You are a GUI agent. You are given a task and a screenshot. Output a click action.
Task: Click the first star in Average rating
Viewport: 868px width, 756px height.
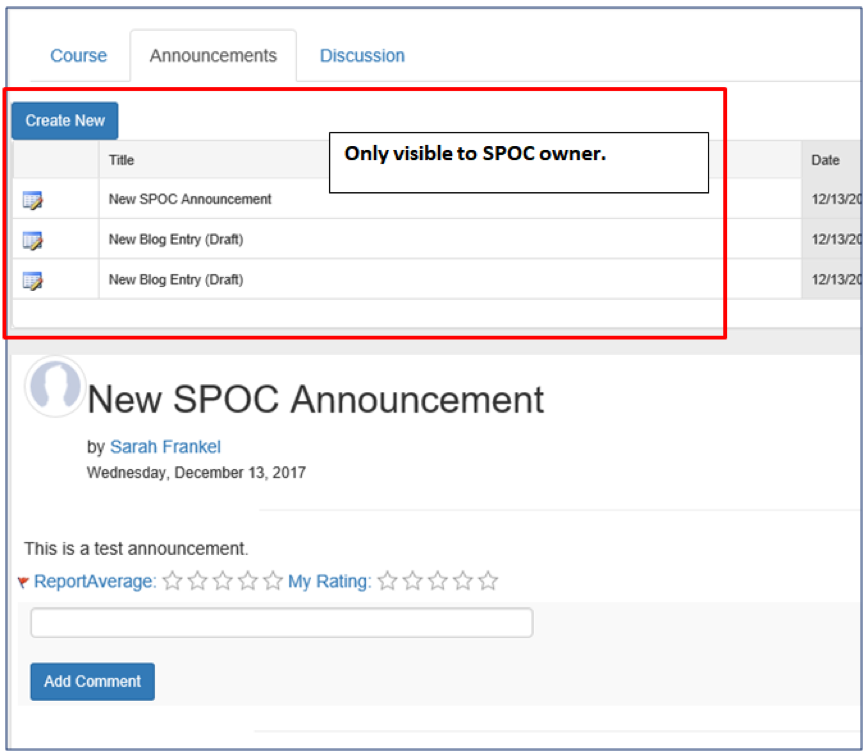(x=173, y=581)
